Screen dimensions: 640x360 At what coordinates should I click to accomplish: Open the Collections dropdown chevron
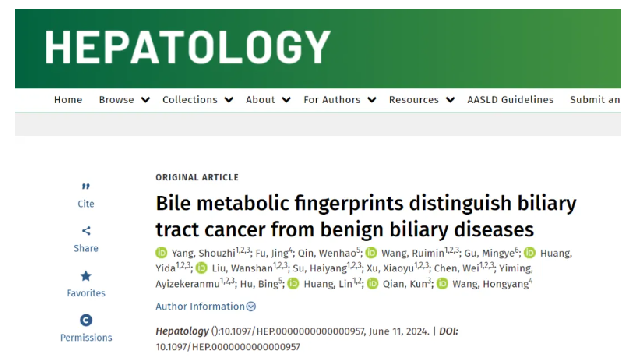tap(229, 100)
